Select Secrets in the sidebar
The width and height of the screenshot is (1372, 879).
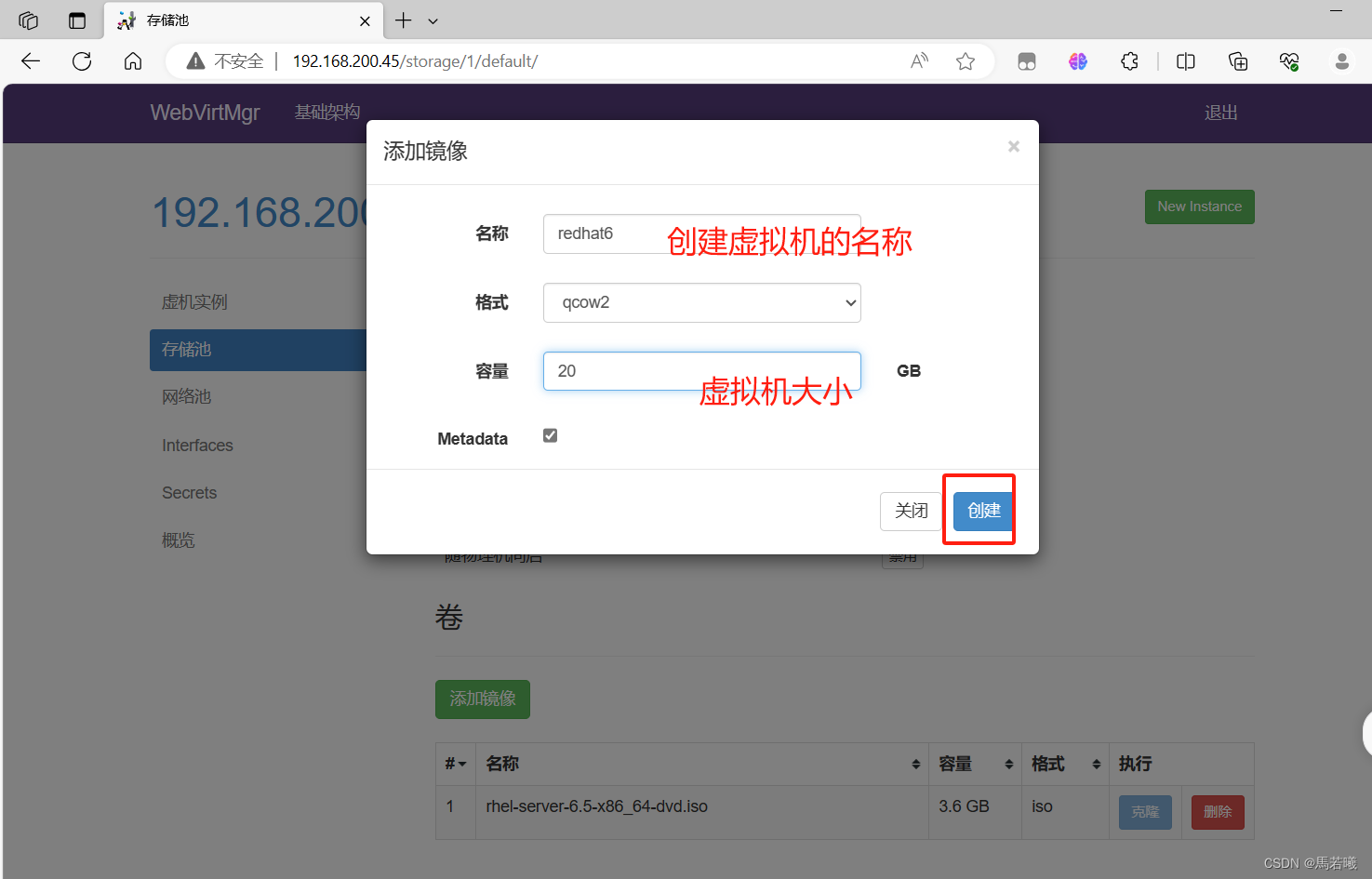(189, 493)
